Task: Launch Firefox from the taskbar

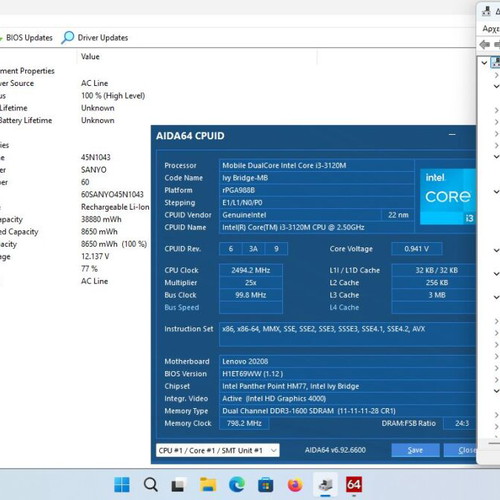Action: (x=295, y=484)
